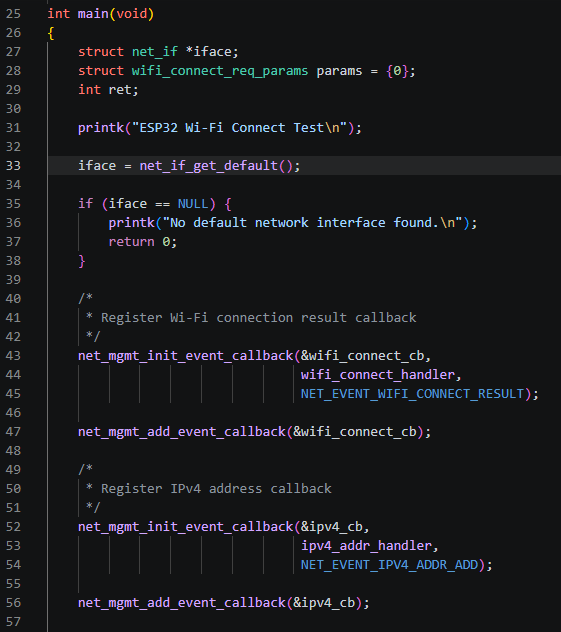Click 'net_mgmt_add_event_callback' on line 56
The height and width of the screenshot is (632, 561).
coord(182,603)
